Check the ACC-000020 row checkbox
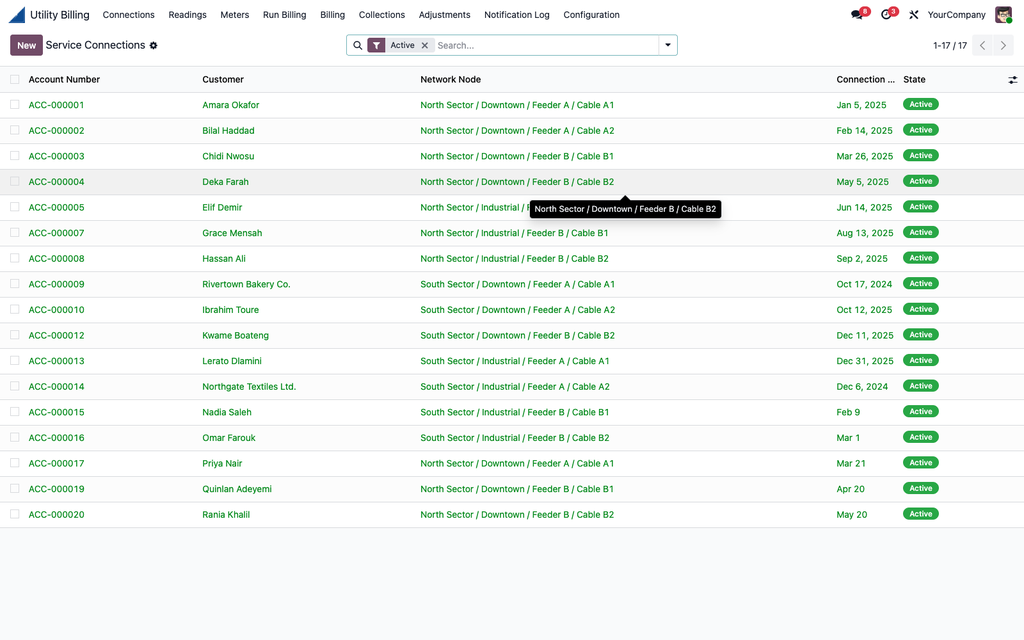 click(x=14, y=514)
